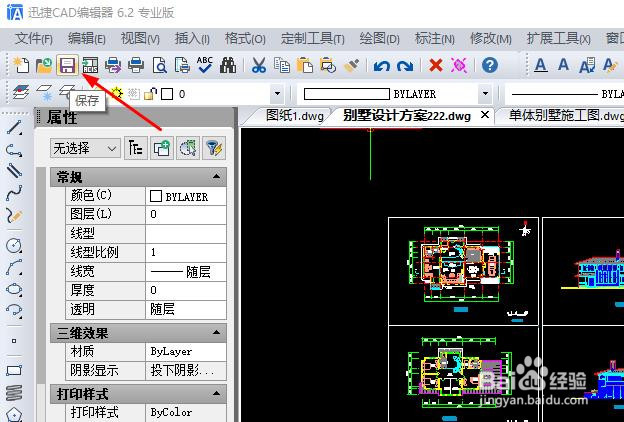
Task: Undo the last action
Action: point(382,65)
